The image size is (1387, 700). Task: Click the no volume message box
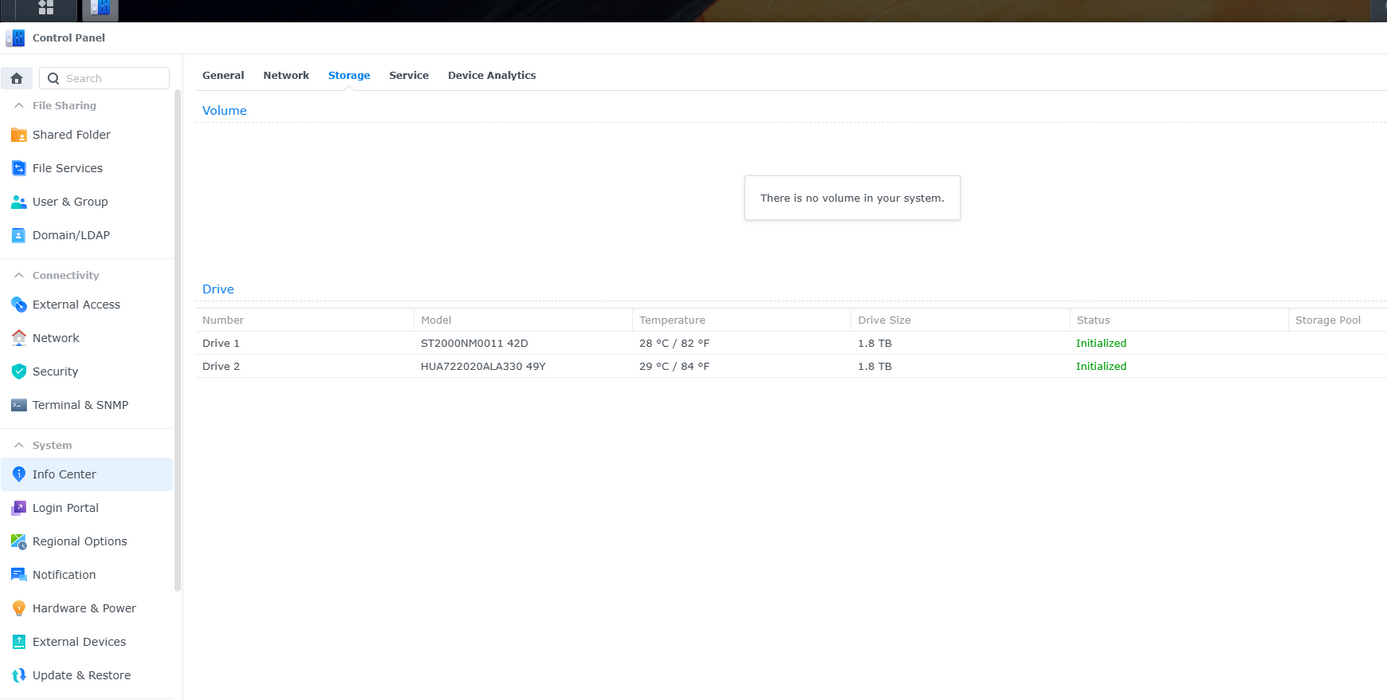coord(852,198)
